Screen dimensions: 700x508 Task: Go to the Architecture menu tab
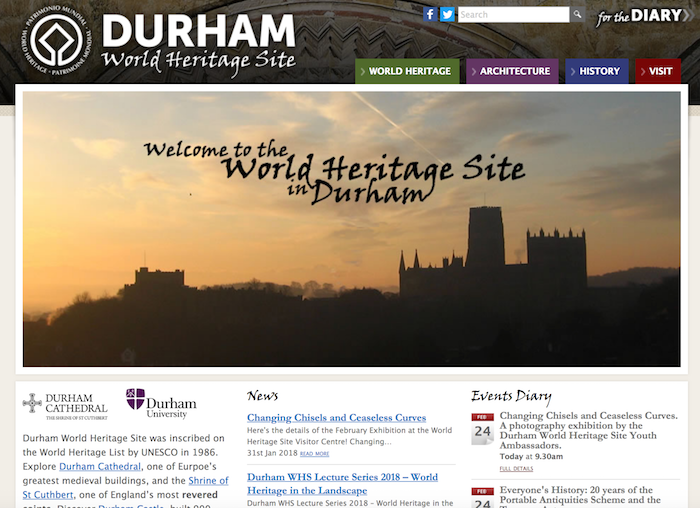pos(512,71)
